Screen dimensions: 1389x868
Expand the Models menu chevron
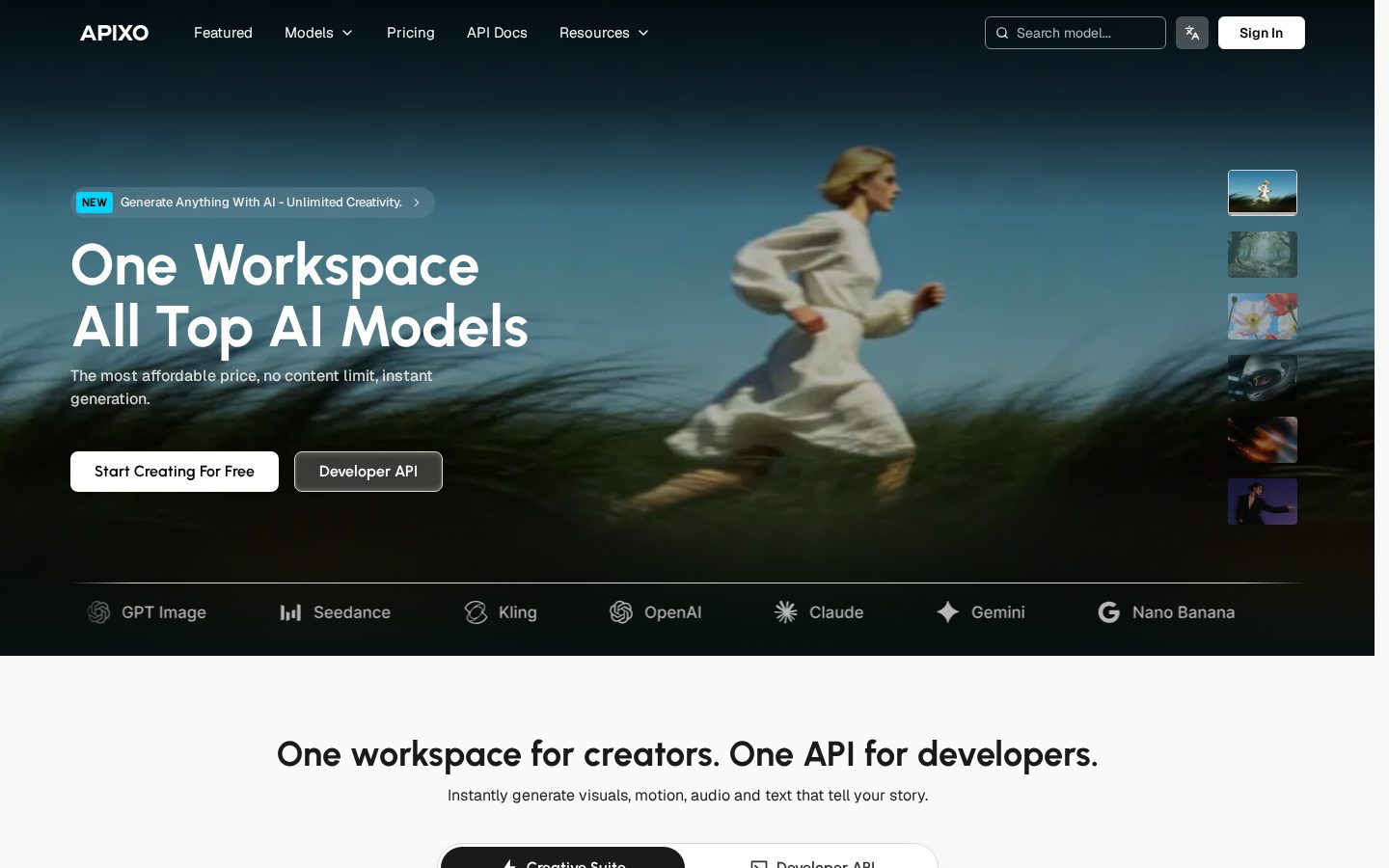tap(347, 33)
